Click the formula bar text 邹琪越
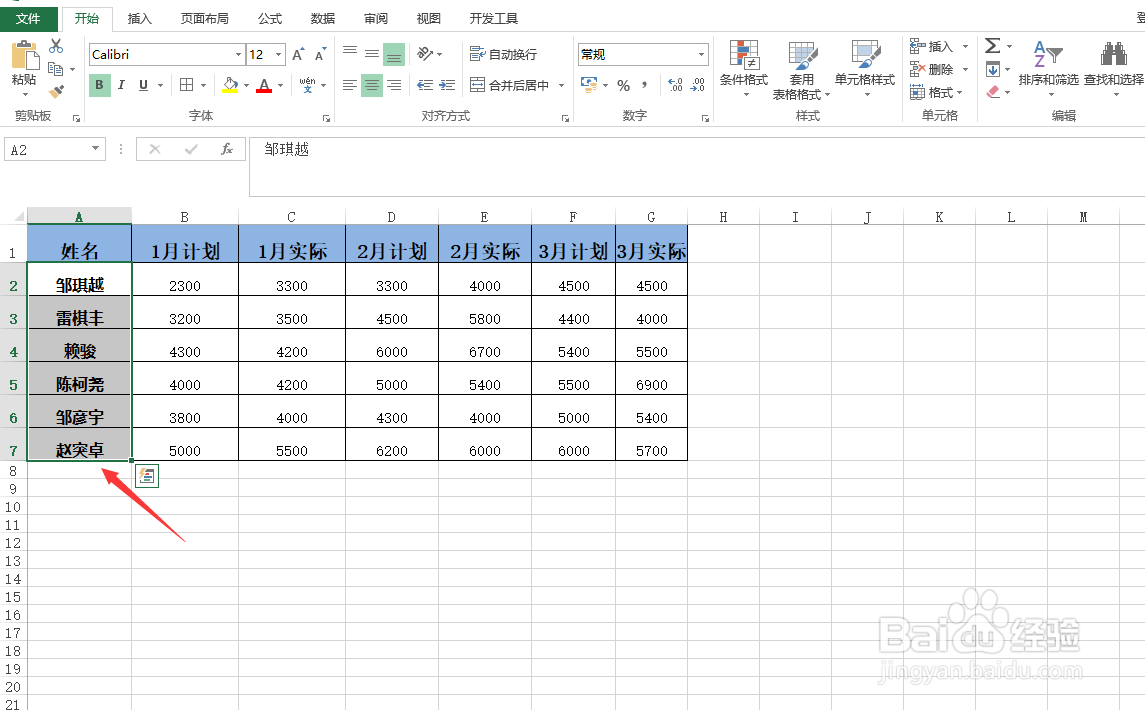 coord(286,149)
